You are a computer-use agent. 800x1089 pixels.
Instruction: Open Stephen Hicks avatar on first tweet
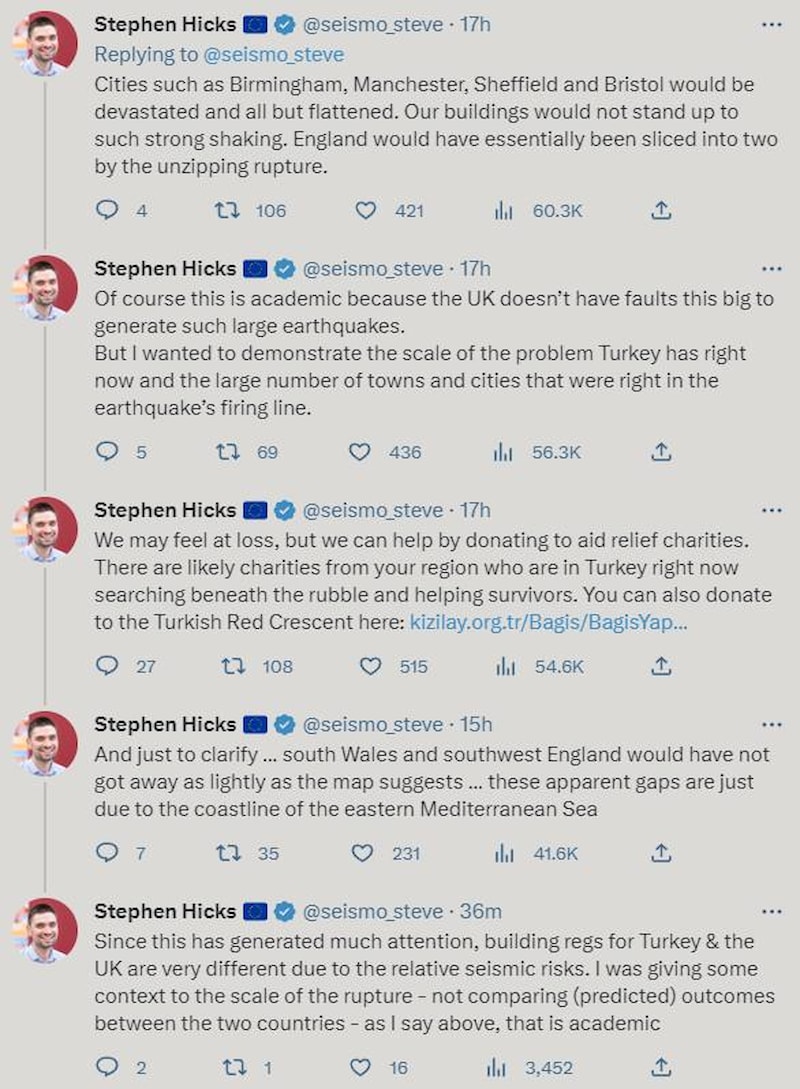44,45
